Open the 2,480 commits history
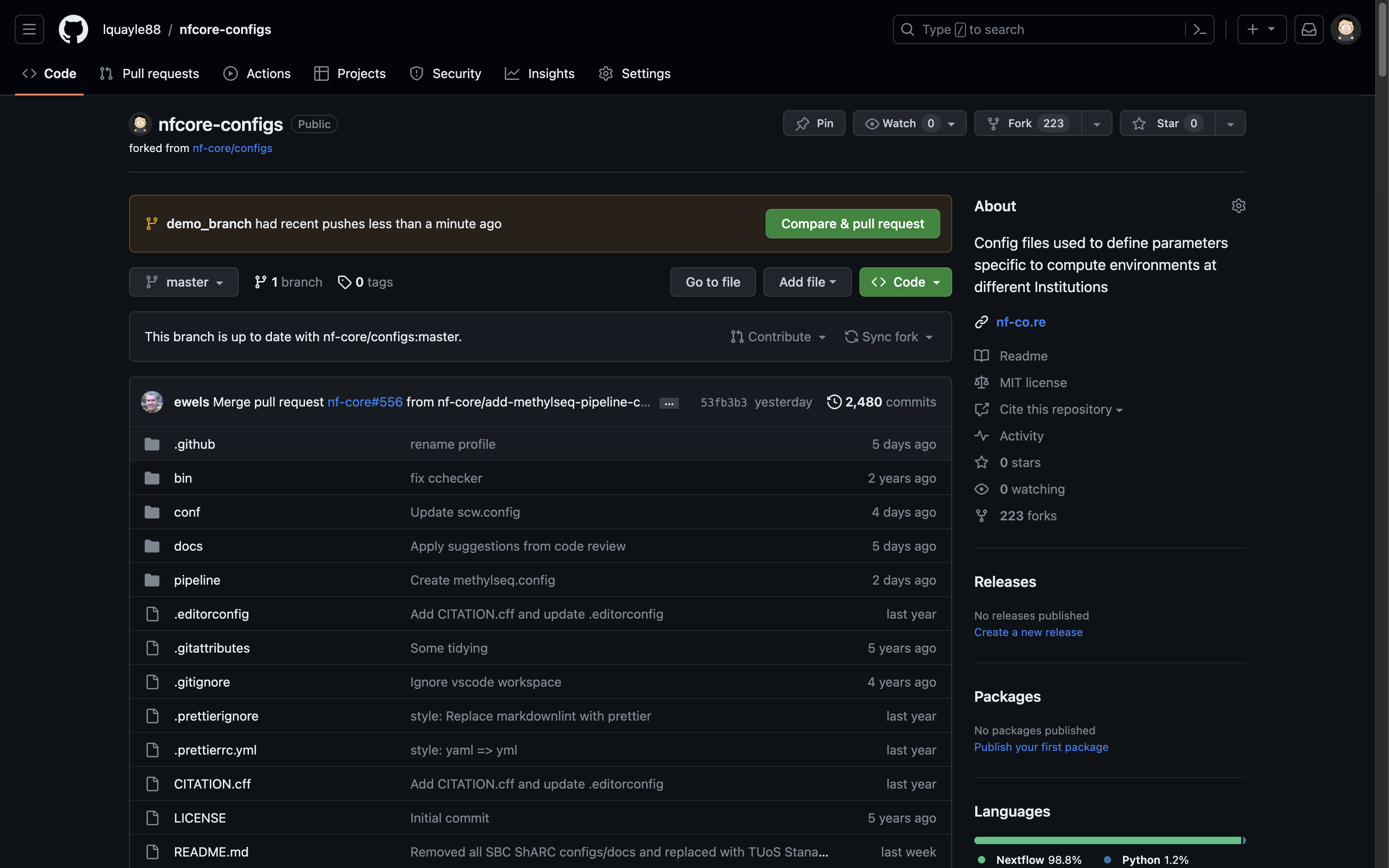Image resolution: width=1389 pixels, height=868 pixels. [881, 402]
